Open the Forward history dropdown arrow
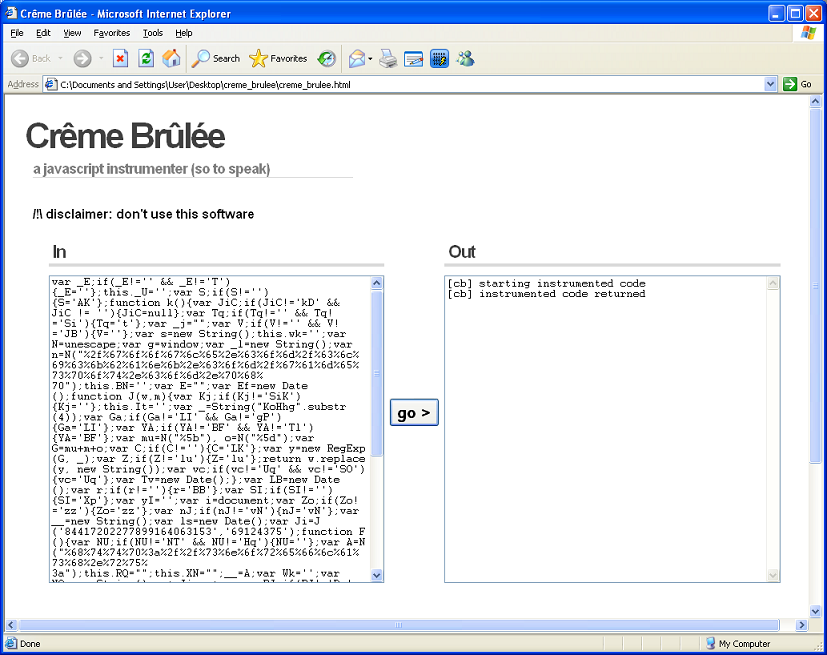The width and height of the screenshot is (827, 655). pos(101,59)
